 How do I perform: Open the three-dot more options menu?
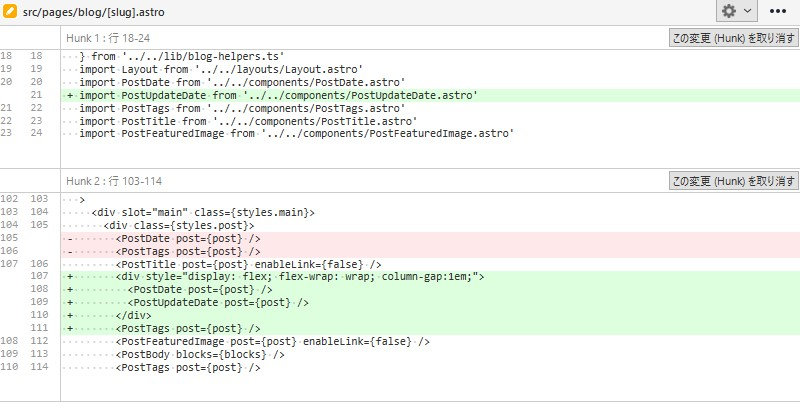tap(778, 11)
